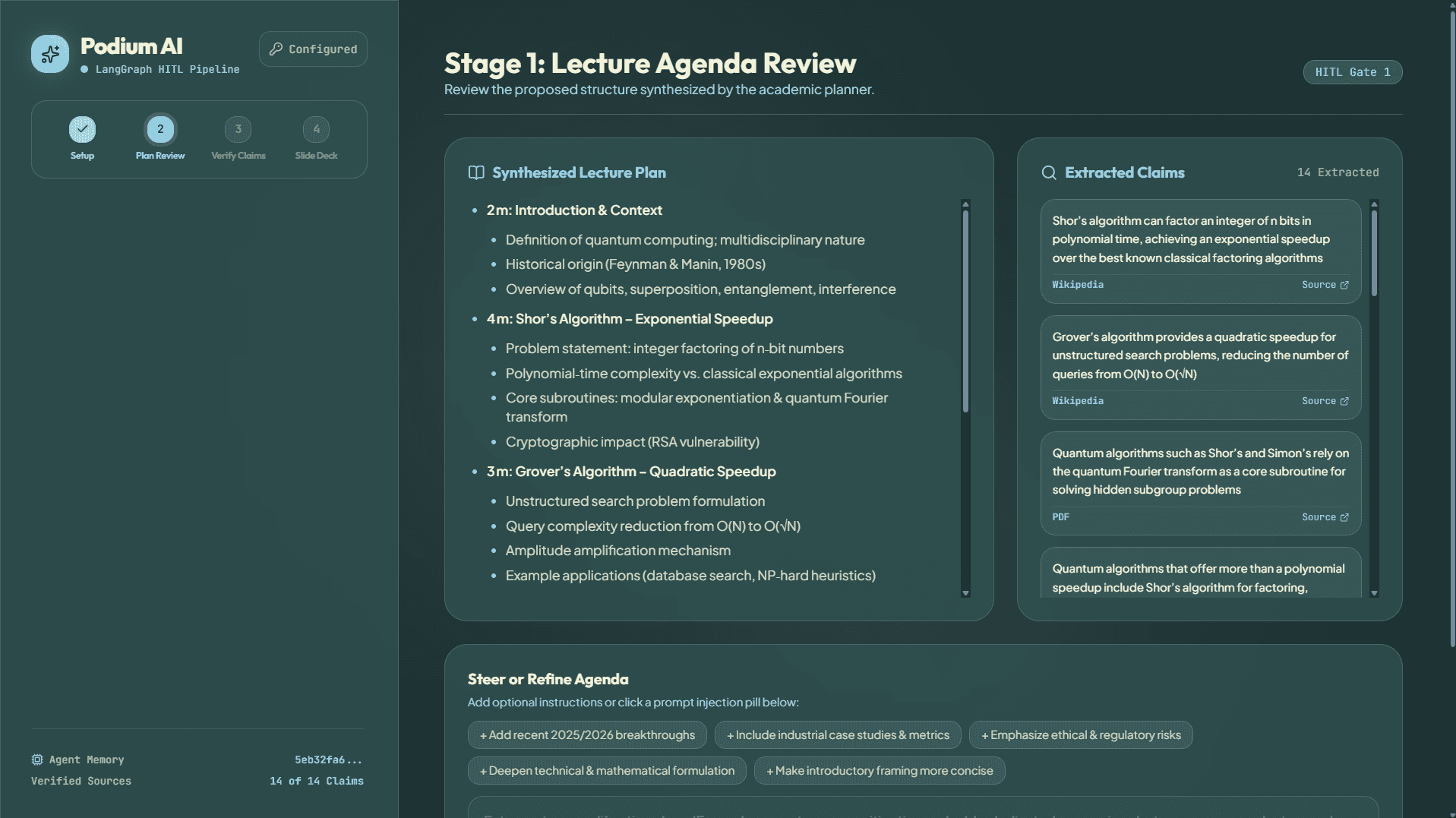Click '2m: Introduction & Context' heading
This screenshot has height=818, width=1456.
coord(574,210)
